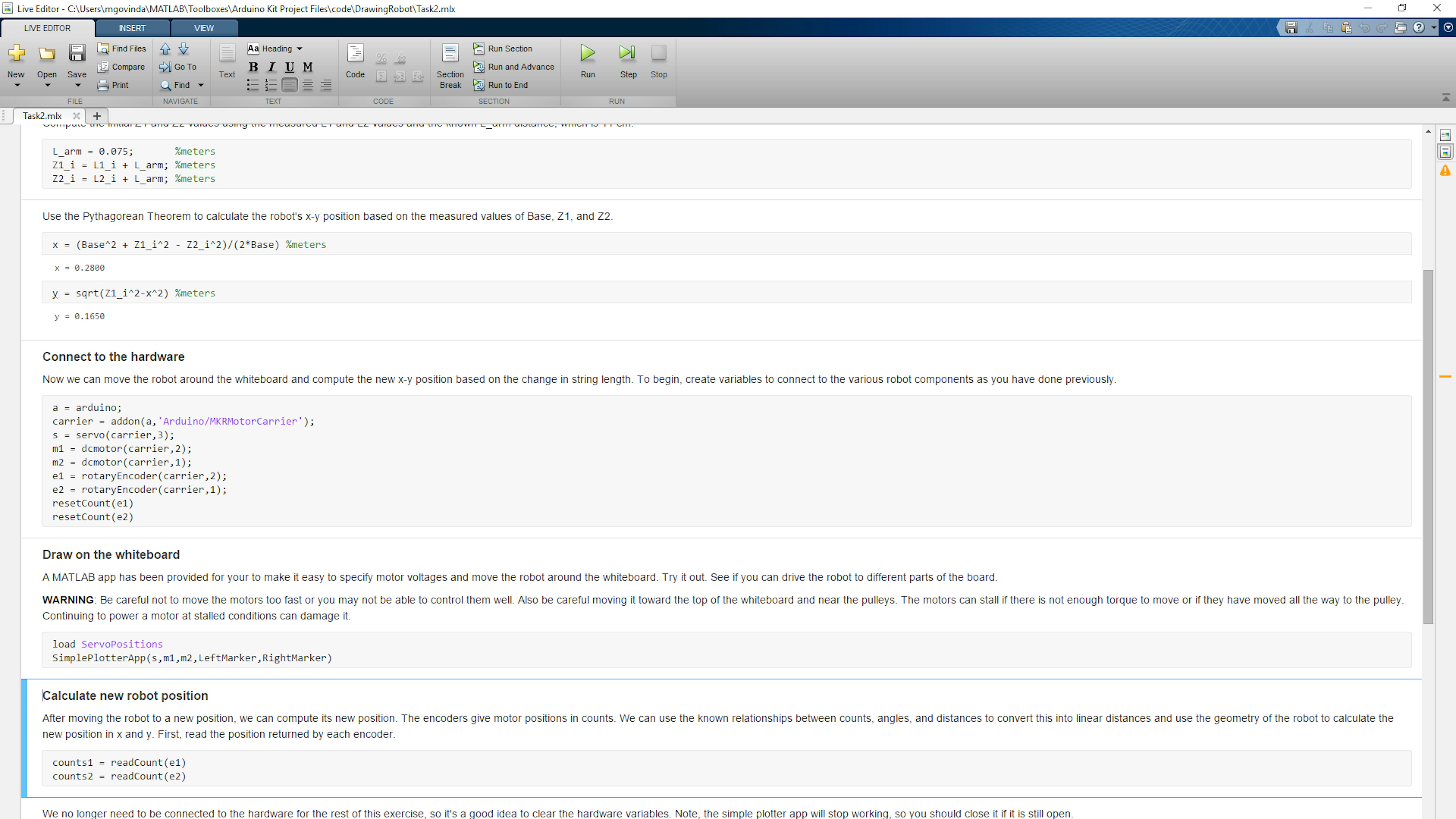This screenshot has height=819, width=1456.
Task: Toggle monospace formatting
Action: click(307, 67)
